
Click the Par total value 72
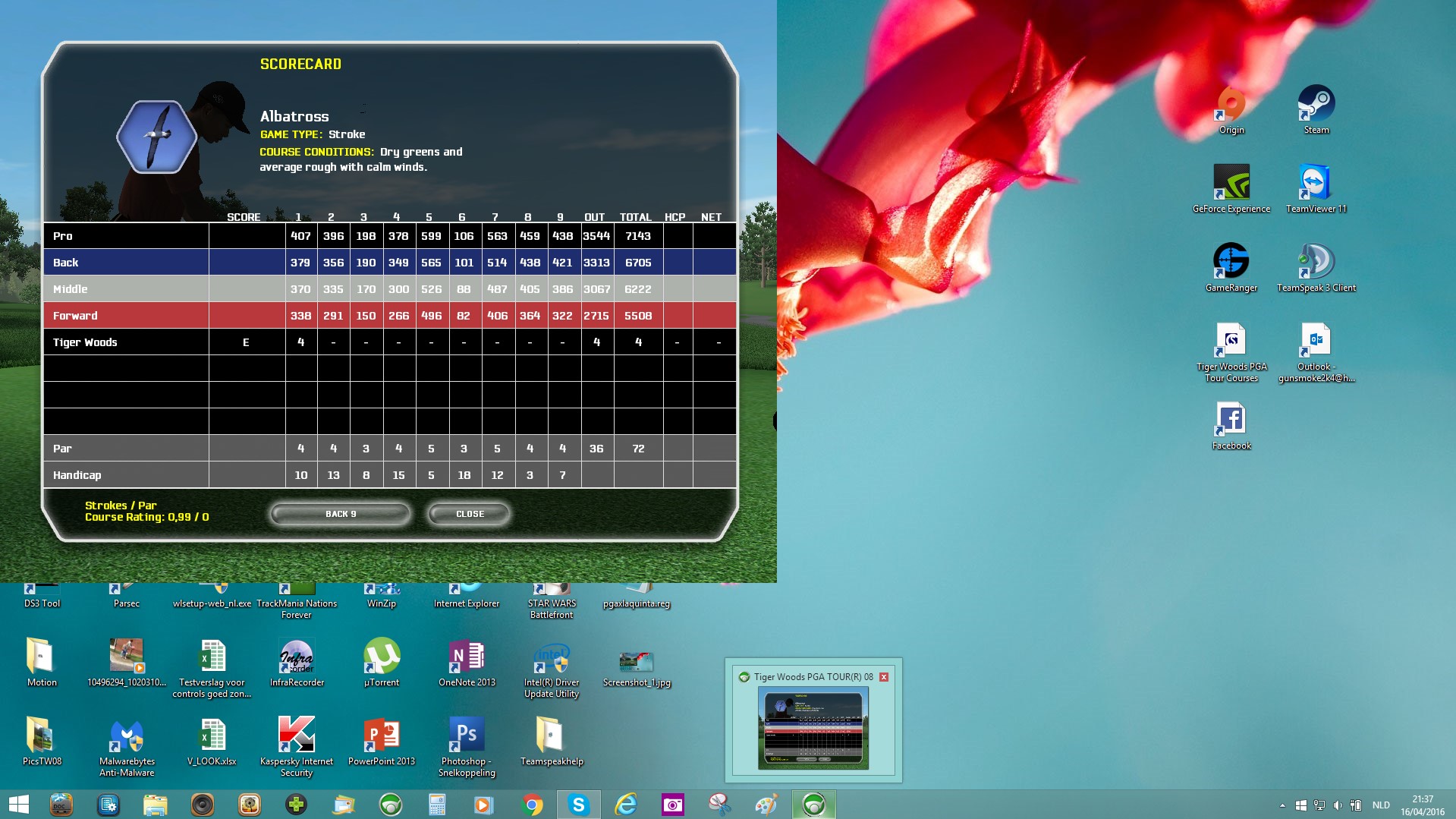[638, 449]
